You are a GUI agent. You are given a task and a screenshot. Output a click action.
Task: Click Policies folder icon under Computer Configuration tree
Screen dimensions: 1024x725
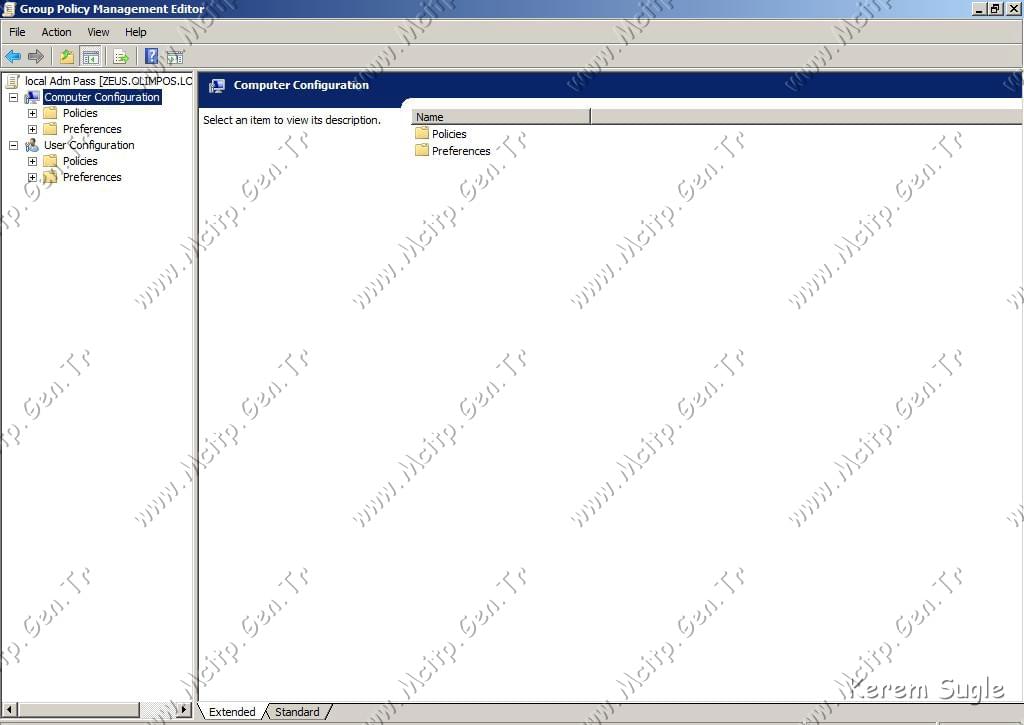[x=50, y=113]
